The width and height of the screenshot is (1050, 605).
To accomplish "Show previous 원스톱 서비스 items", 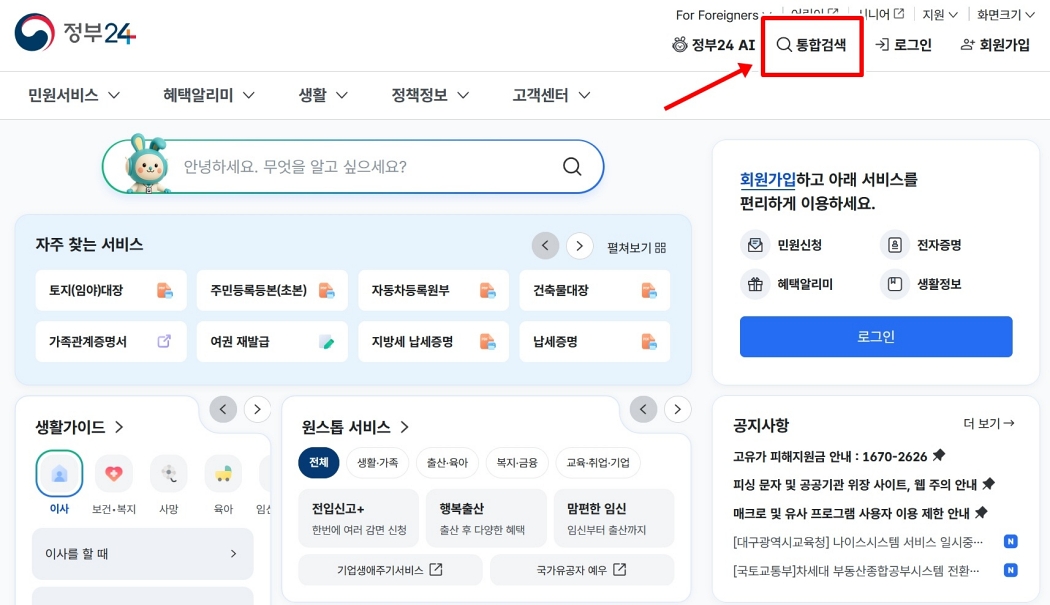I will click(x=644, y=409).
